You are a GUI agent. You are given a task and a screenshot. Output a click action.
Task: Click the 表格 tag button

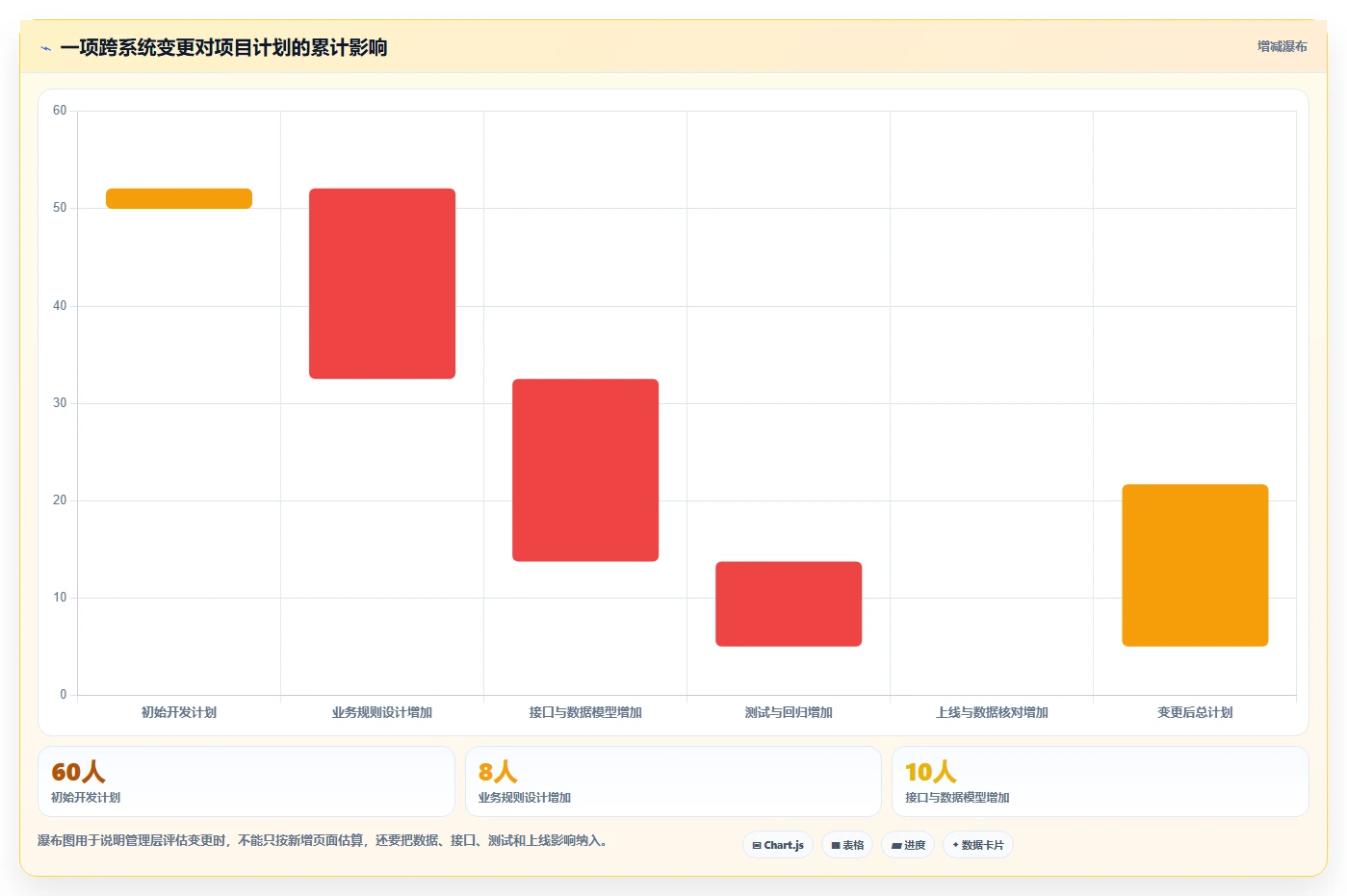tap(847, 845)
